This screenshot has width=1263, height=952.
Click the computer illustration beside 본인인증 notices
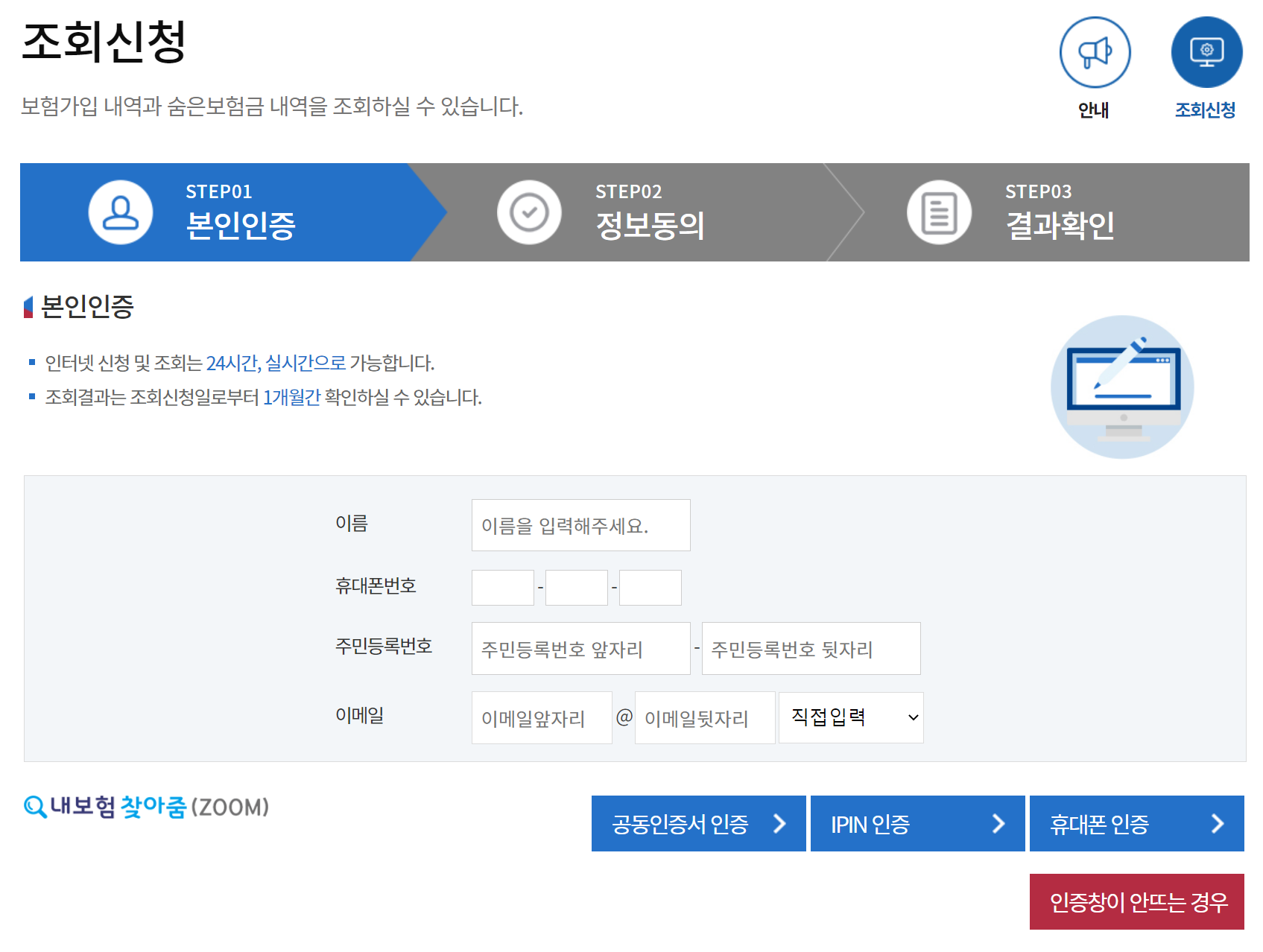[x=1121, y=387]
